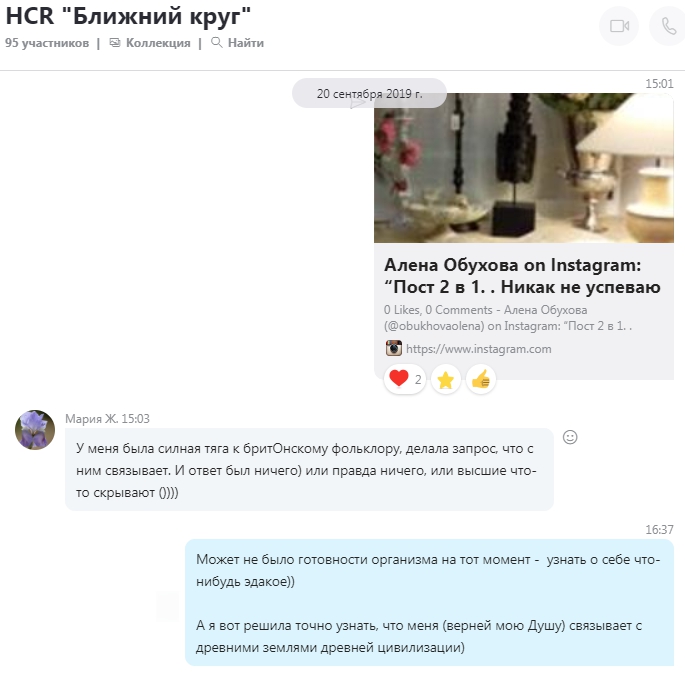The image size is (685, 676).
Task: Click the Instagram logo icon in link preview
Action: coord(394,348)
